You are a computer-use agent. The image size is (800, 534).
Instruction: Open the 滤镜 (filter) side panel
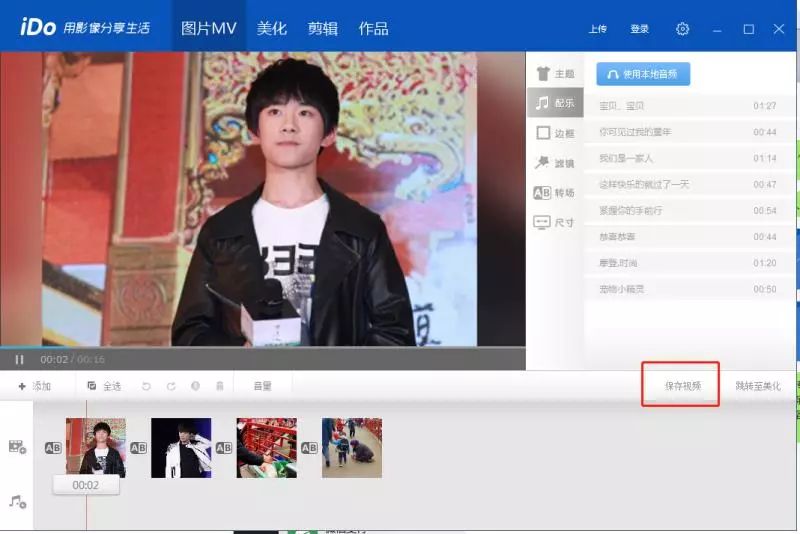[x=555, y=163]
